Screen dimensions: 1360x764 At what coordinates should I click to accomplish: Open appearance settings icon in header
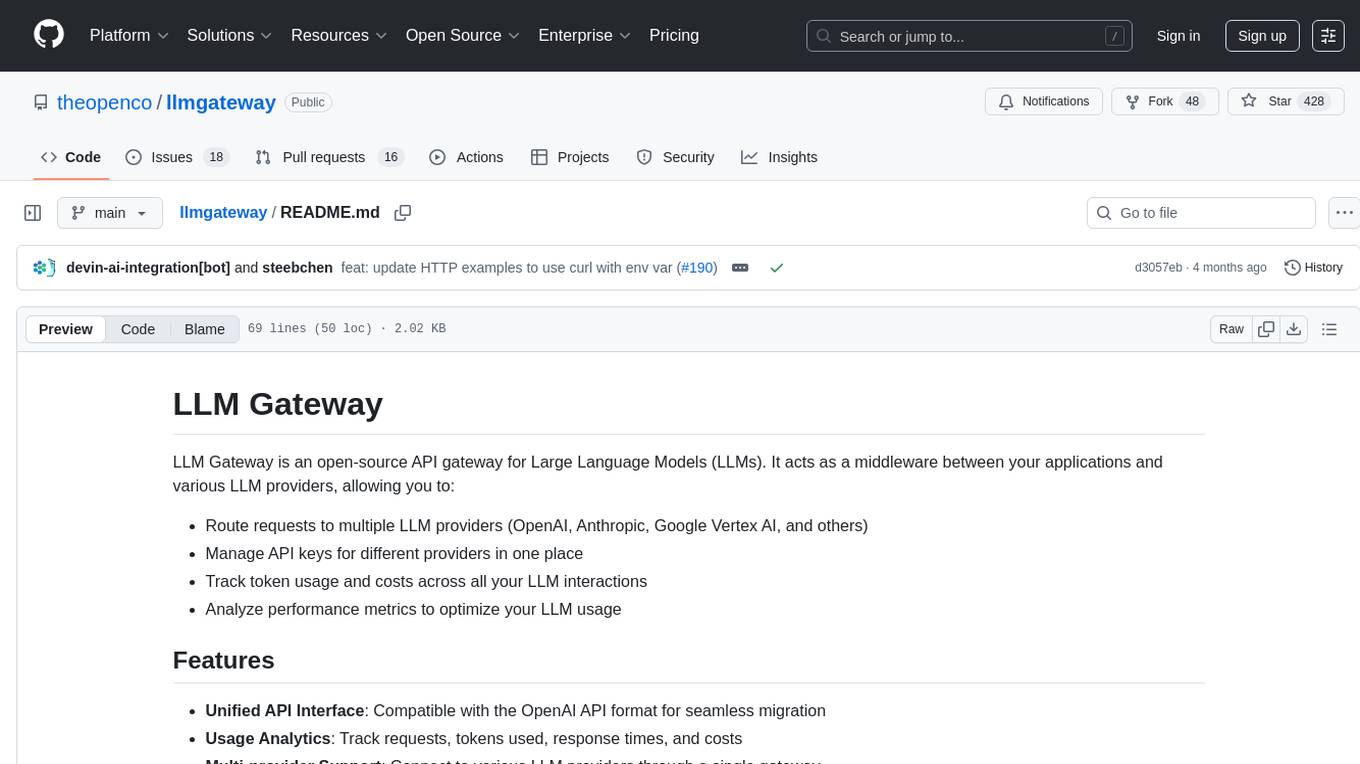(x=1328, y=36)
